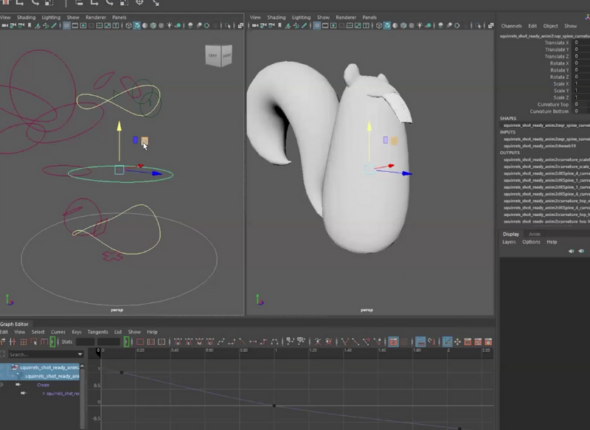Open Keys menu in Graph Editor
This screenshot has width=590, height=430.
pos(76,332)
